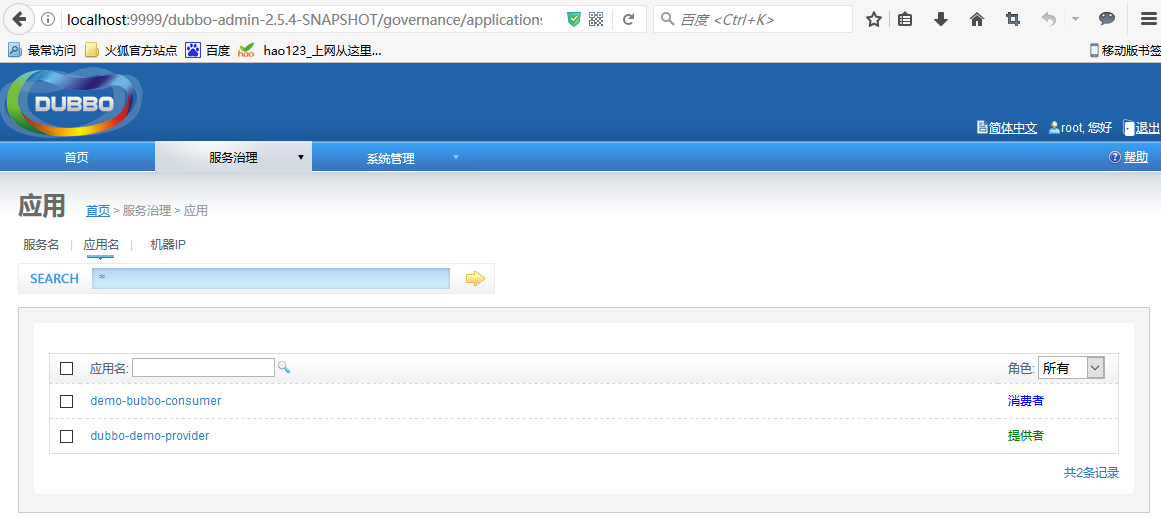The height and width of the screenshot is (524, 1161).
Task: Toggle the select-all checkbox in header
Action: click(x=67, y=368)
